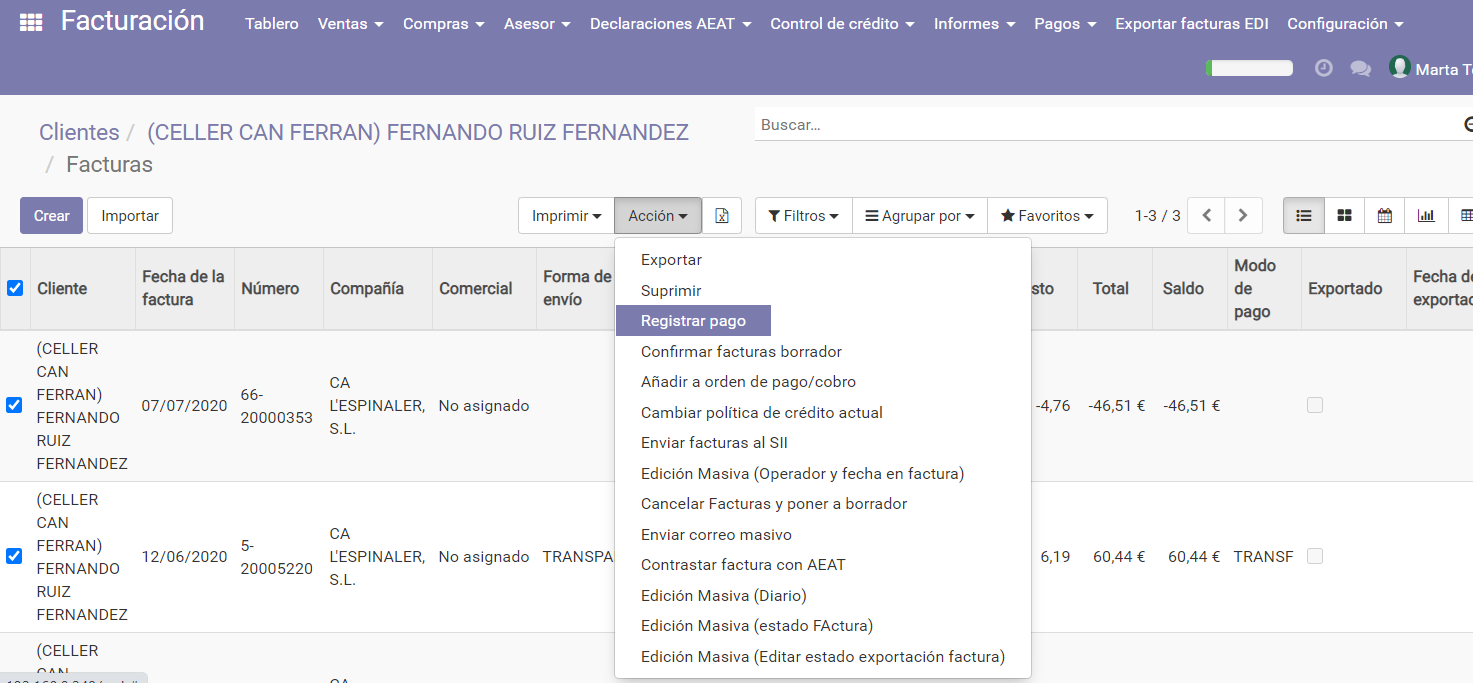
Task: Toggle the select-all header checkbox
Action: pos(15,288)
